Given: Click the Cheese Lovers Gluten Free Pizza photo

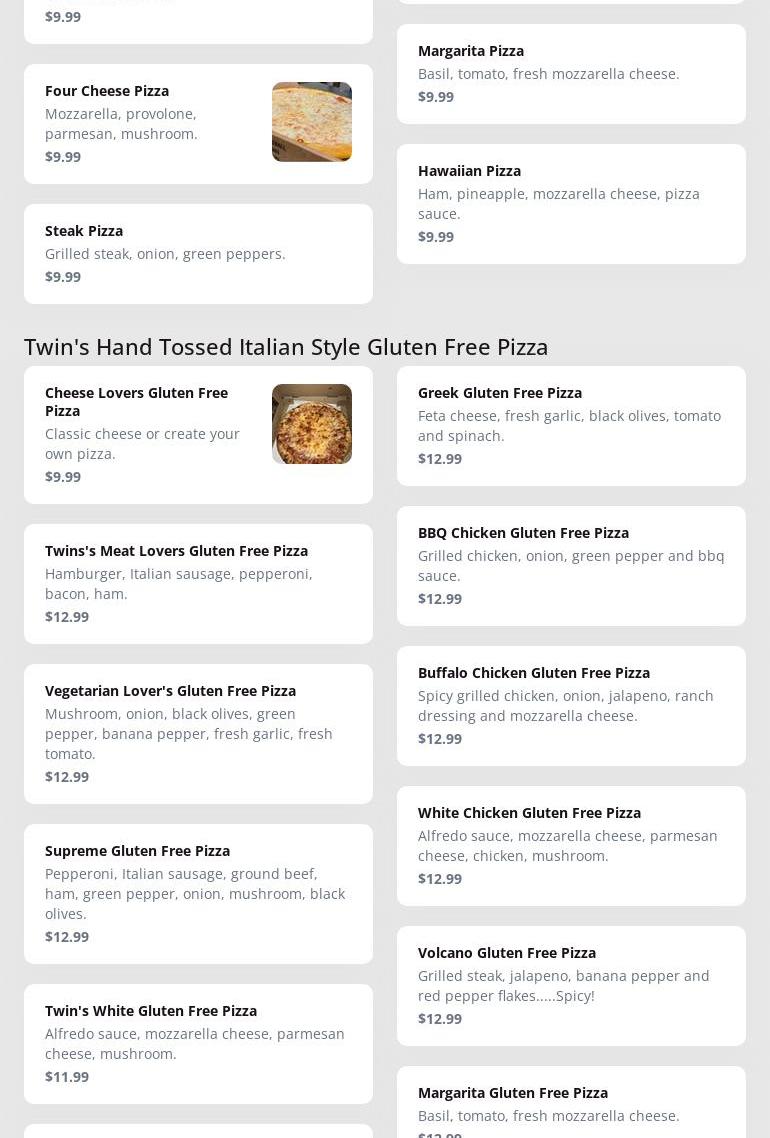Looking at the screenshot, I should (x=311, y=424).
